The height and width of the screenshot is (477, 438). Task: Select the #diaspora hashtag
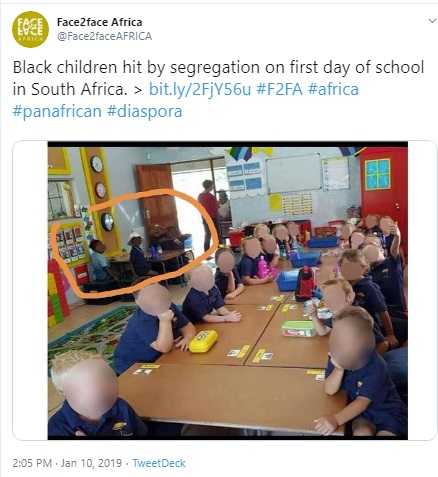[x=145, y=111]
